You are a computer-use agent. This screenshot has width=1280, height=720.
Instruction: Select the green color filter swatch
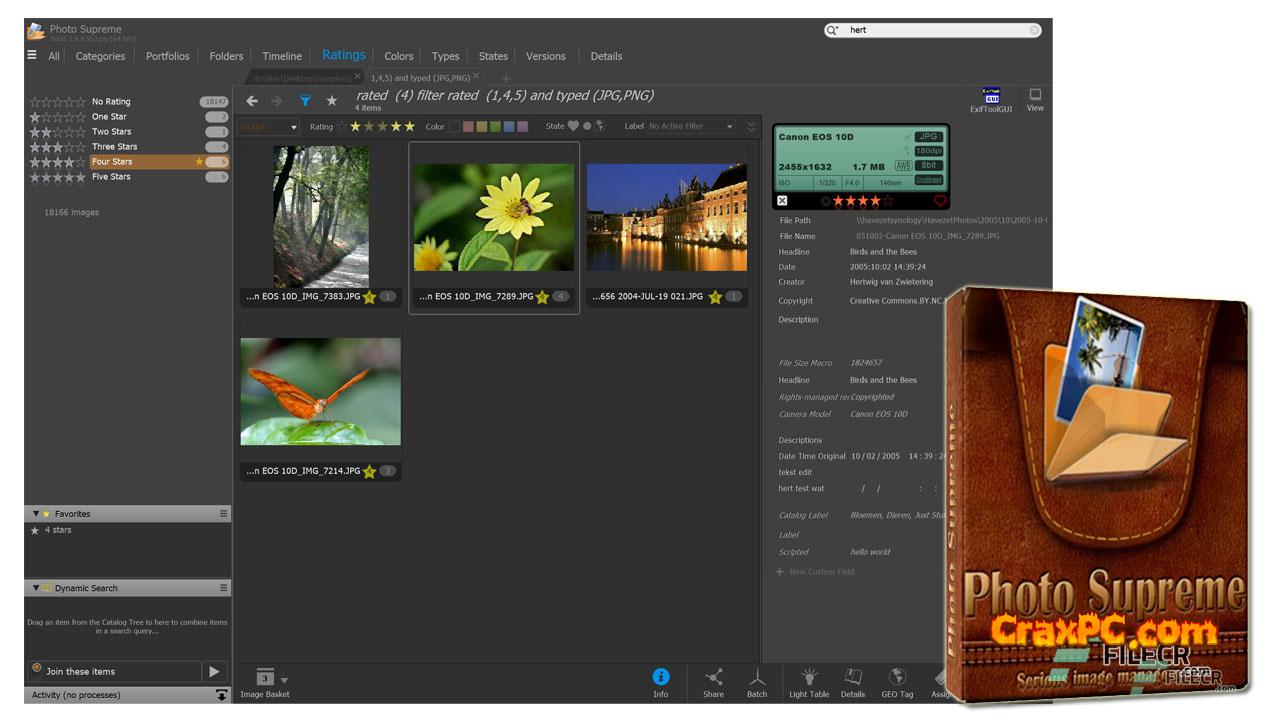(495, 127)
